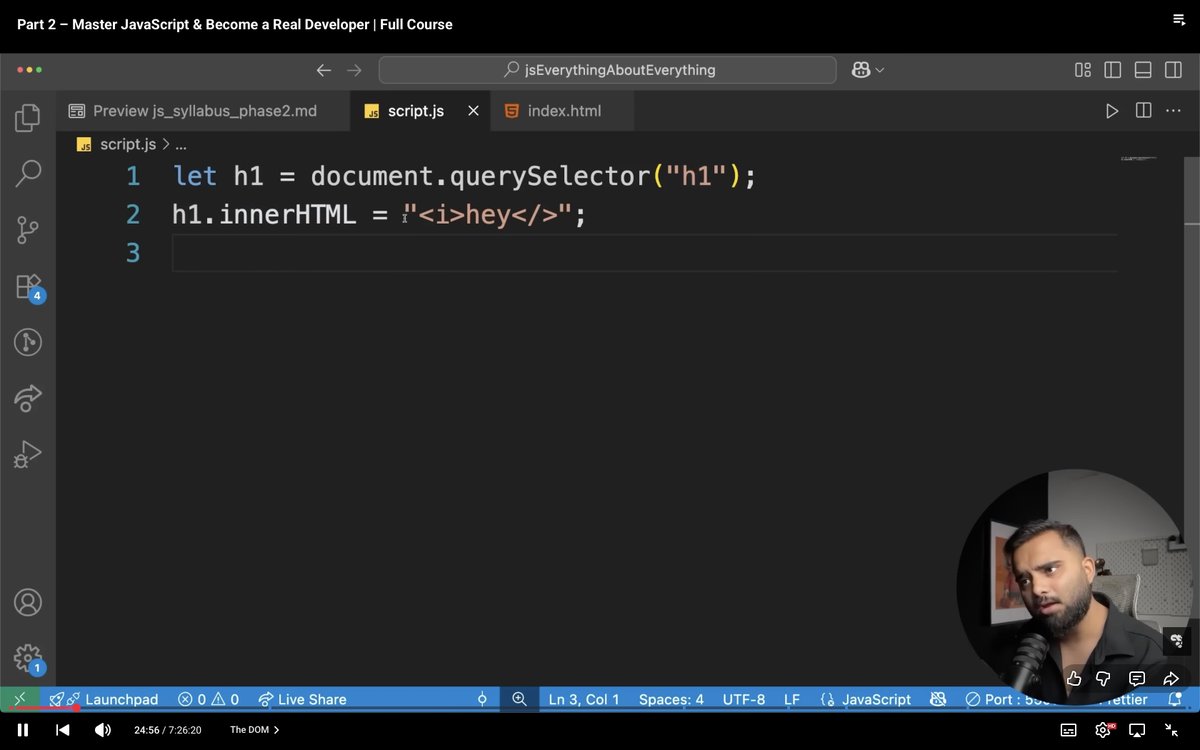Click Ln 3, Col 1 go to line

click(584, 699)
